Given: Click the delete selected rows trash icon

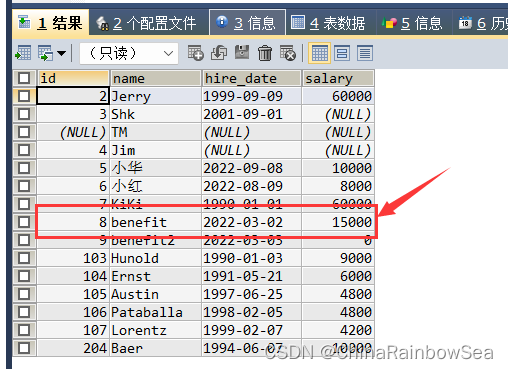Looking at the screenshot, I should pos(265,53).
